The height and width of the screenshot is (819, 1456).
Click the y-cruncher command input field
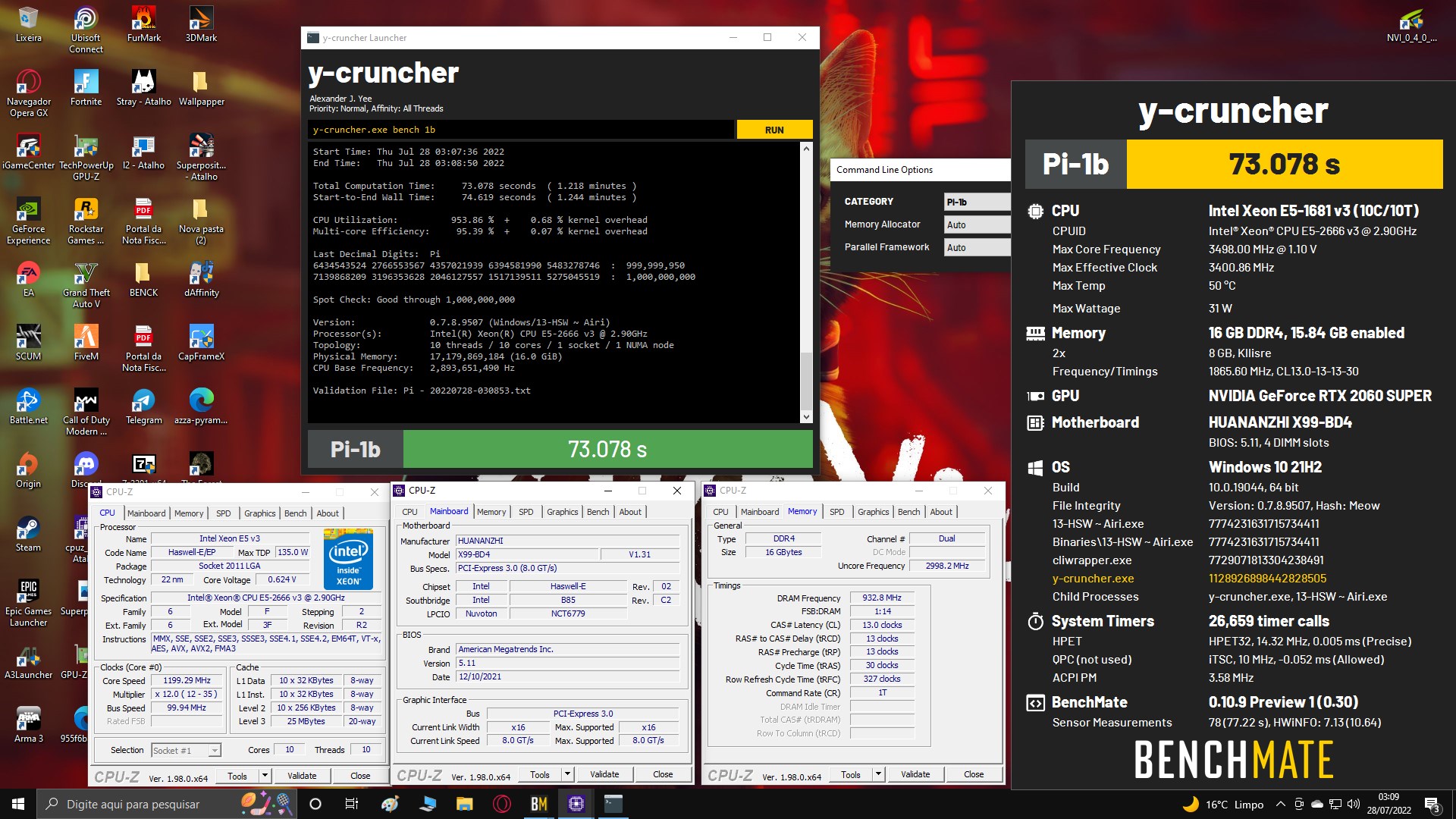pyautogui.click(x=521, y=130)
